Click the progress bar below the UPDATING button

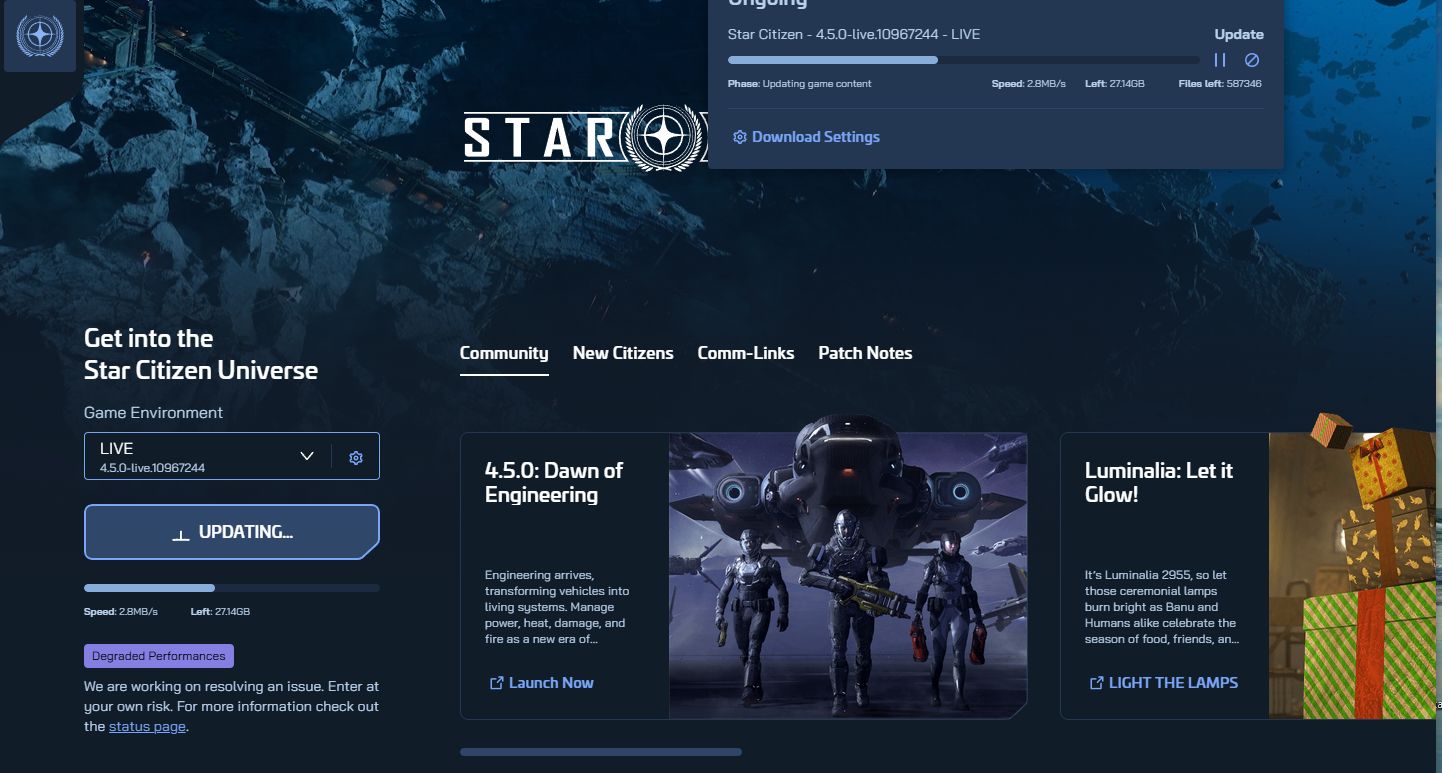tap(232, 588)
